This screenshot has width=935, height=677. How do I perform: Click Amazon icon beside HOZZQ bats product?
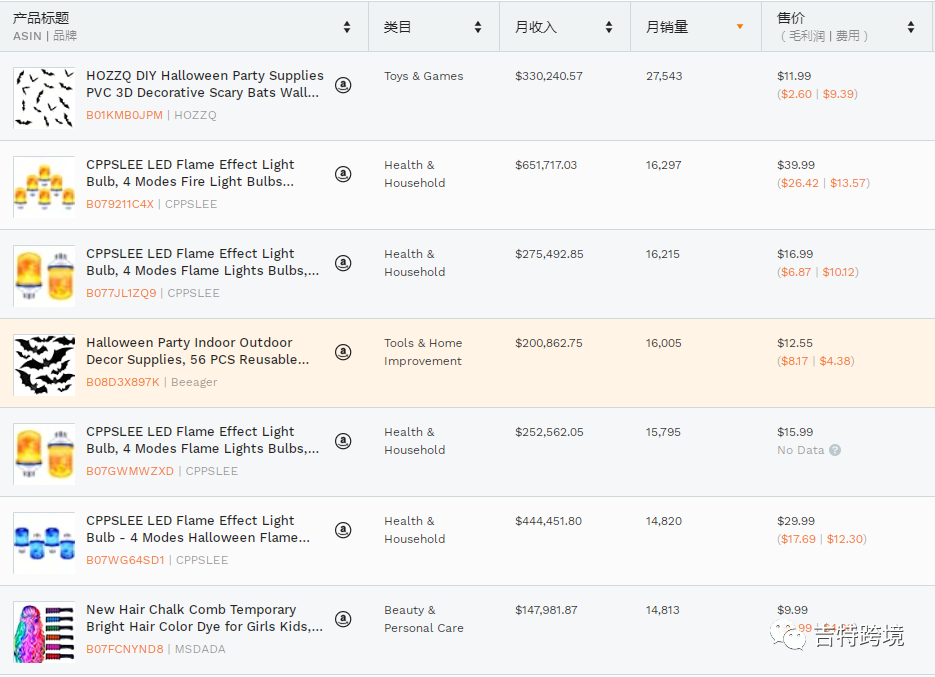click(343, 85)
